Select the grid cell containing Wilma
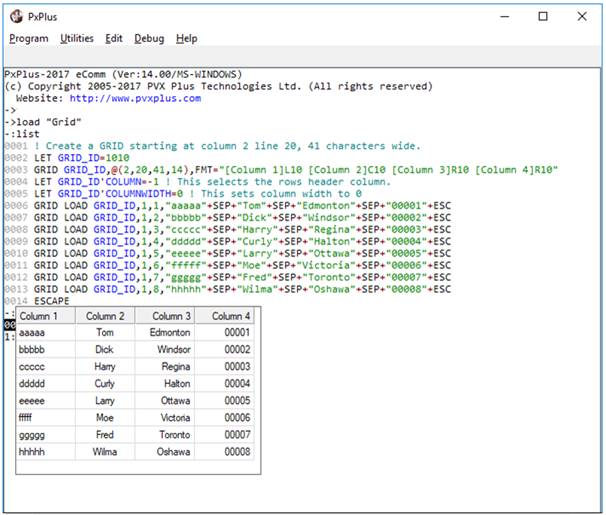 click(105, 452)
